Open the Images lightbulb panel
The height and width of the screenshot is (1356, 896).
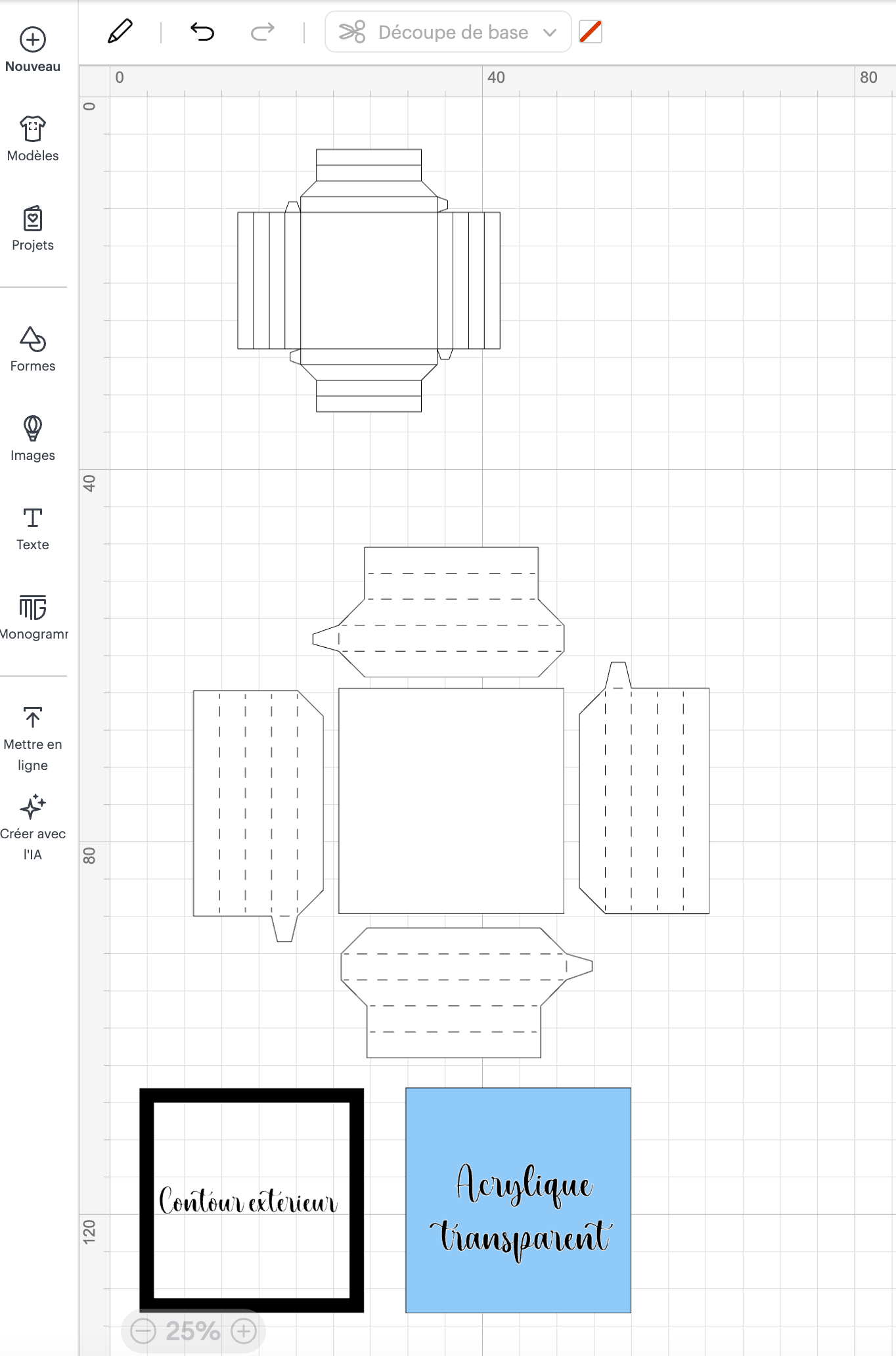click(x=33, y=429)
